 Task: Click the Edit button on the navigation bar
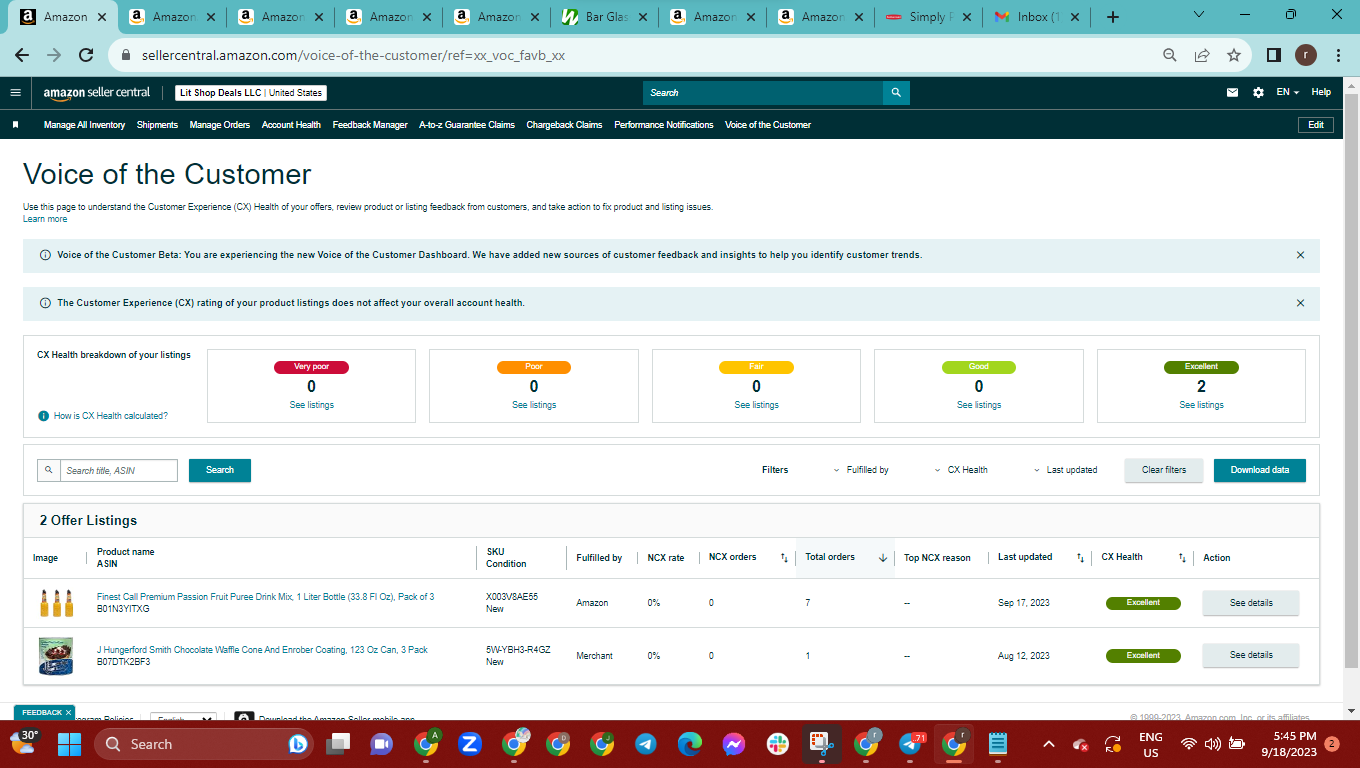coord(1316,125)
